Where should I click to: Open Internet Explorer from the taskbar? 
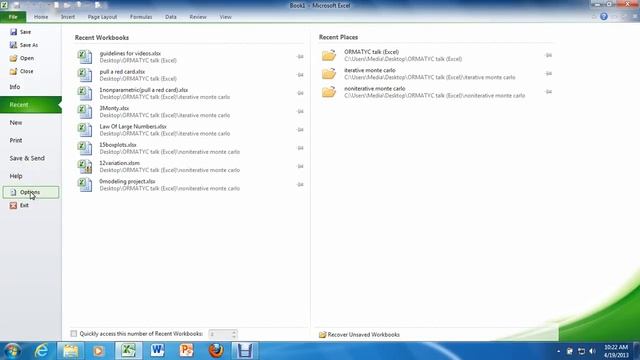[x=41, y=351]
